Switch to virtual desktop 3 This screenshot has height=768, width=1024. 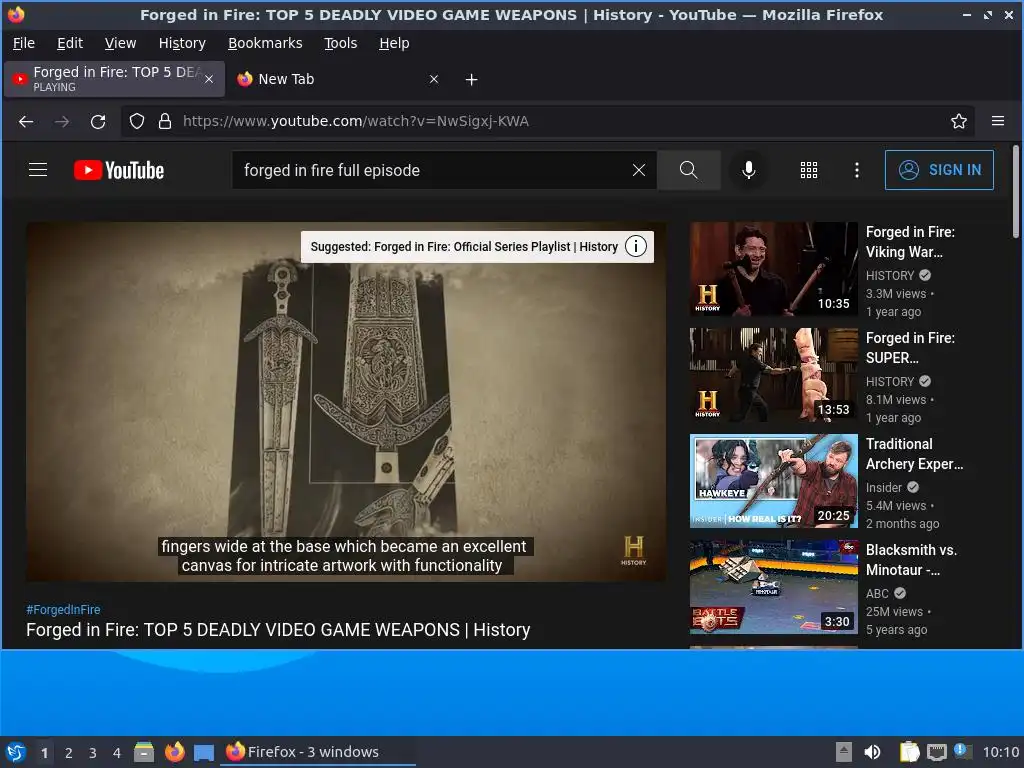93,752
